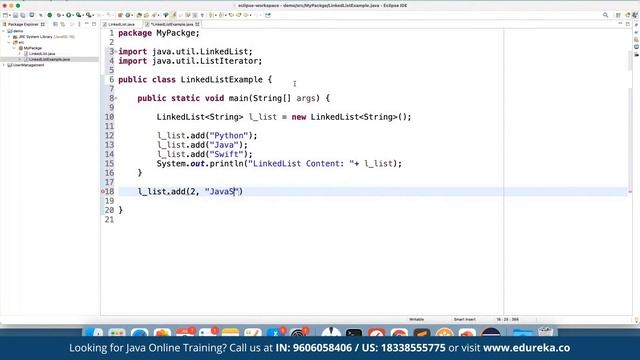Click the first icon in right trim bar
The height and width of the screenshot is (360, 640).
tap(636, 25)
